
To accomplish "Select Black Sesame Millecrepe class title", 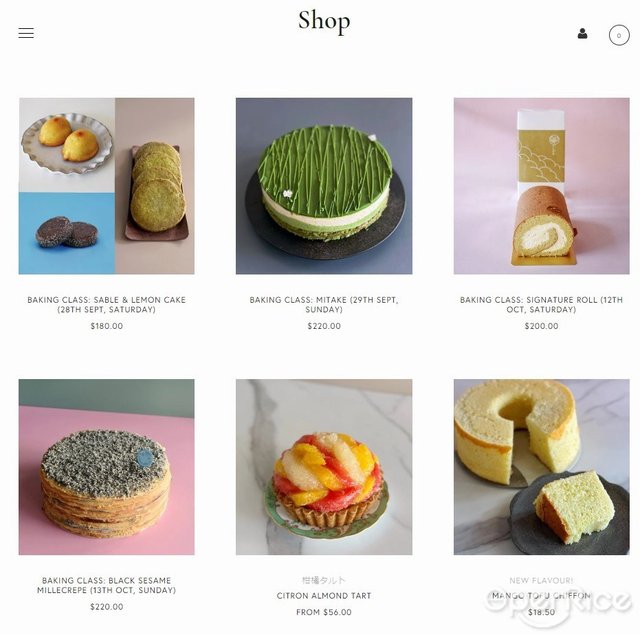I will coord(107,585).
